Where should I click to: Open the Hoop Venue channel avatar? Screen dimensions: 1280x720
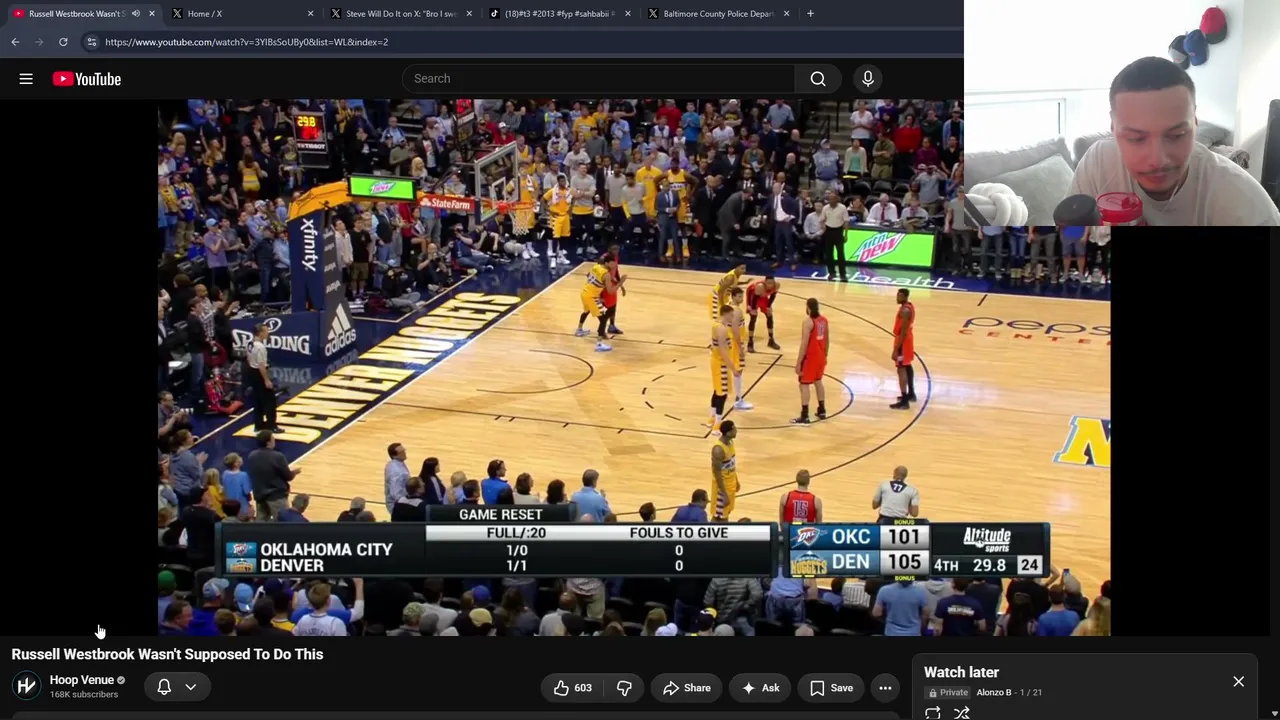tap(26, 686)
